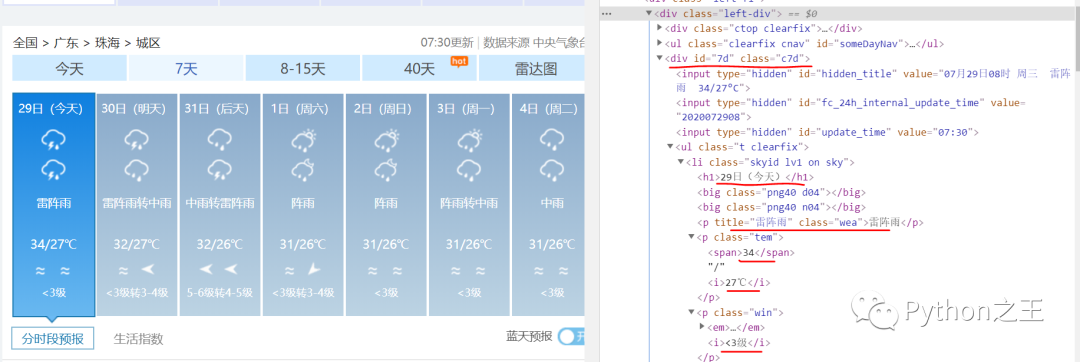Expand the div class ctop clearfix node
Viewport: 1080px width, 362px height.
point(660,28)
